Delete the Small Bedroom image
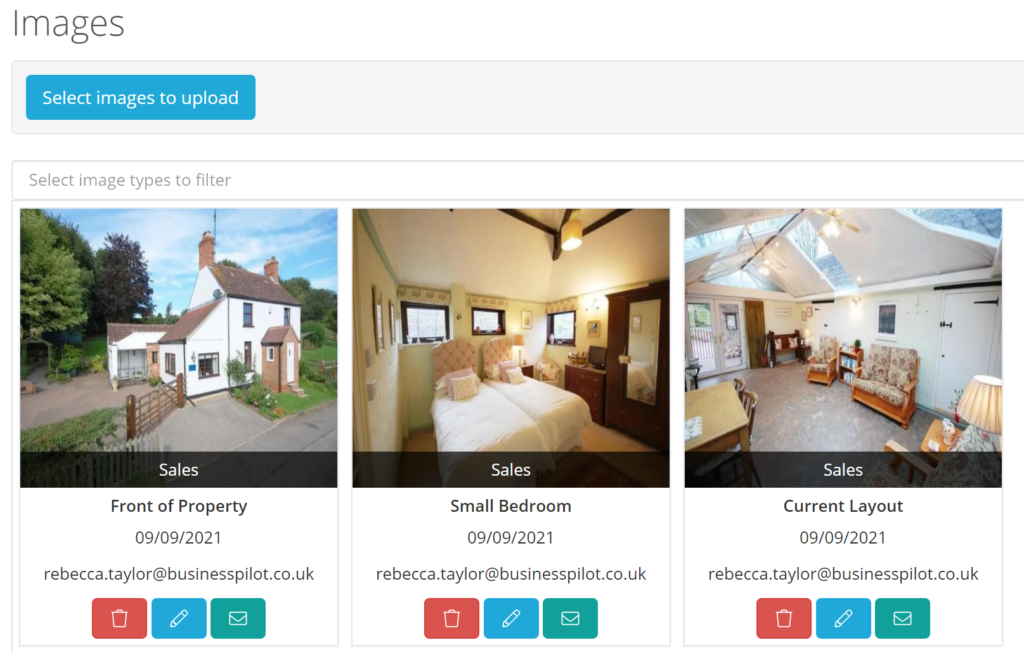Image resolution: width=1024 pixels, height=652 pixels. tap(451, 618)
